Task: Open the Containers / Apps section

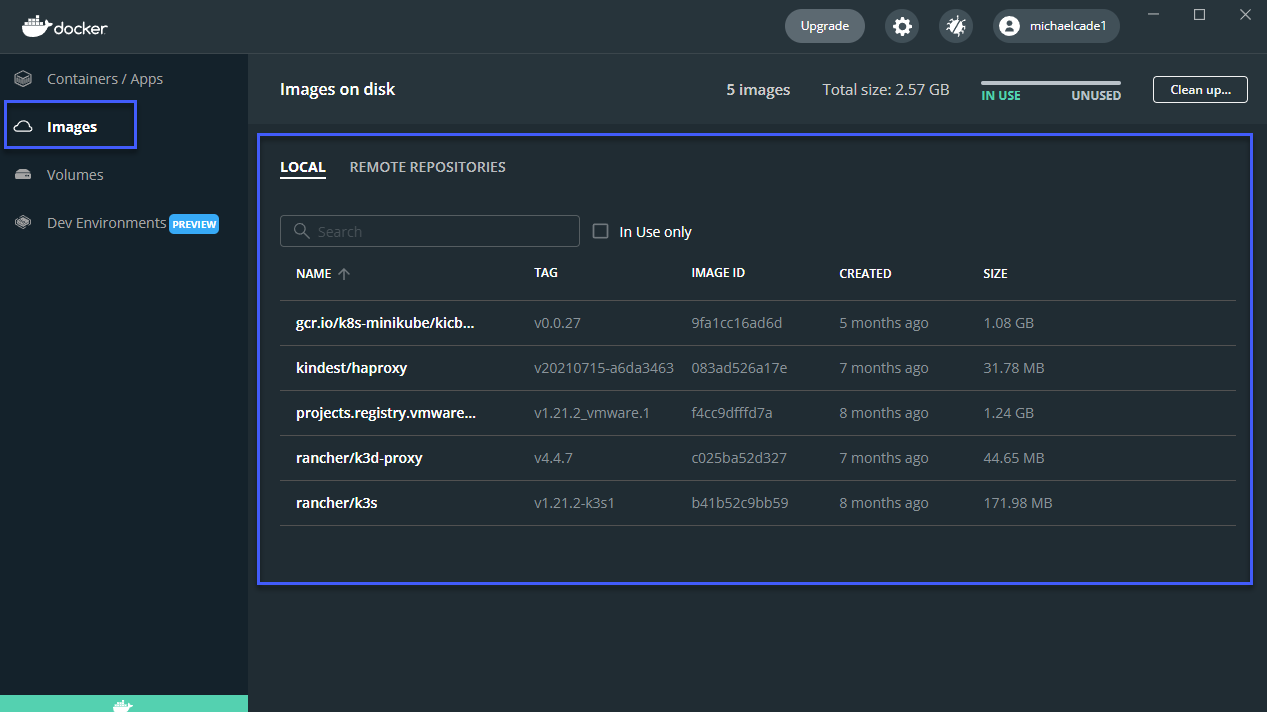Action: (104, 78)
